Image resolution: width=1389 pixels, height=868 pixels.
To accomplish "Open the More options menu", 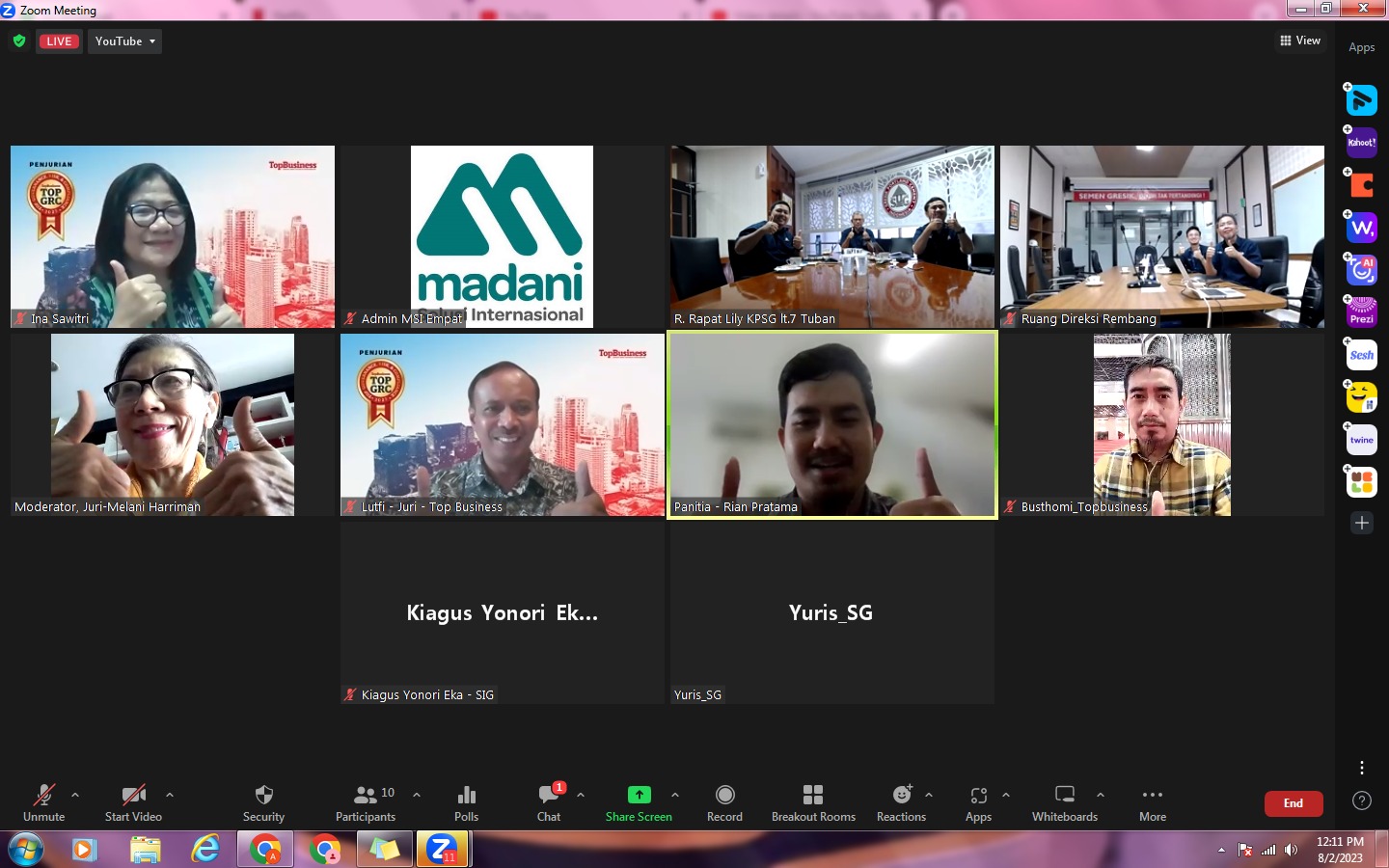I will tap(1153, 796).
